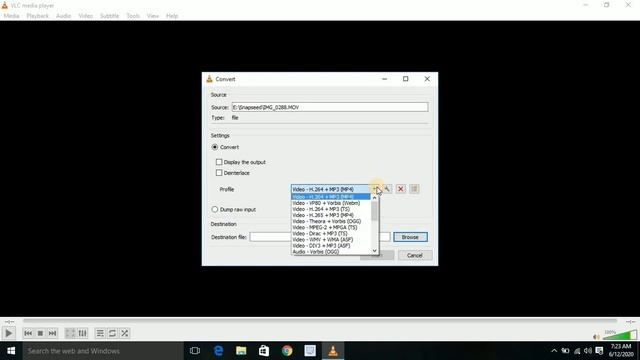
Task: Toggle fullscreen video mode
Action: [70, 333]
